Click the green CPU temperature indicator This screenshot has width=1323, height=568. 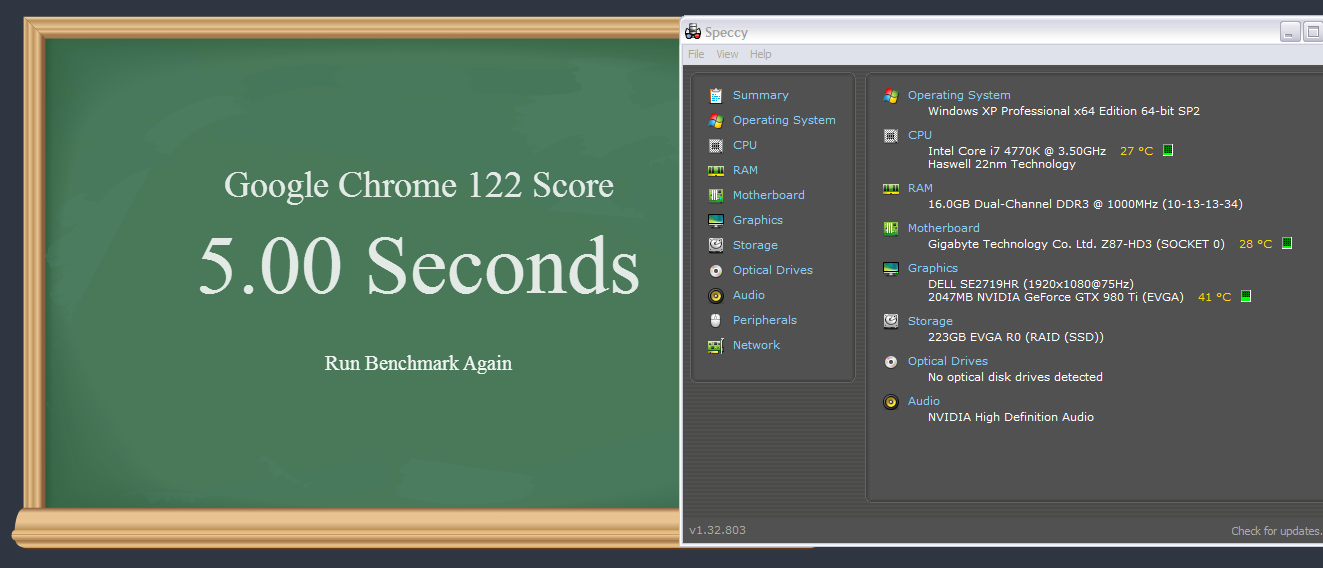point(1167,151)
